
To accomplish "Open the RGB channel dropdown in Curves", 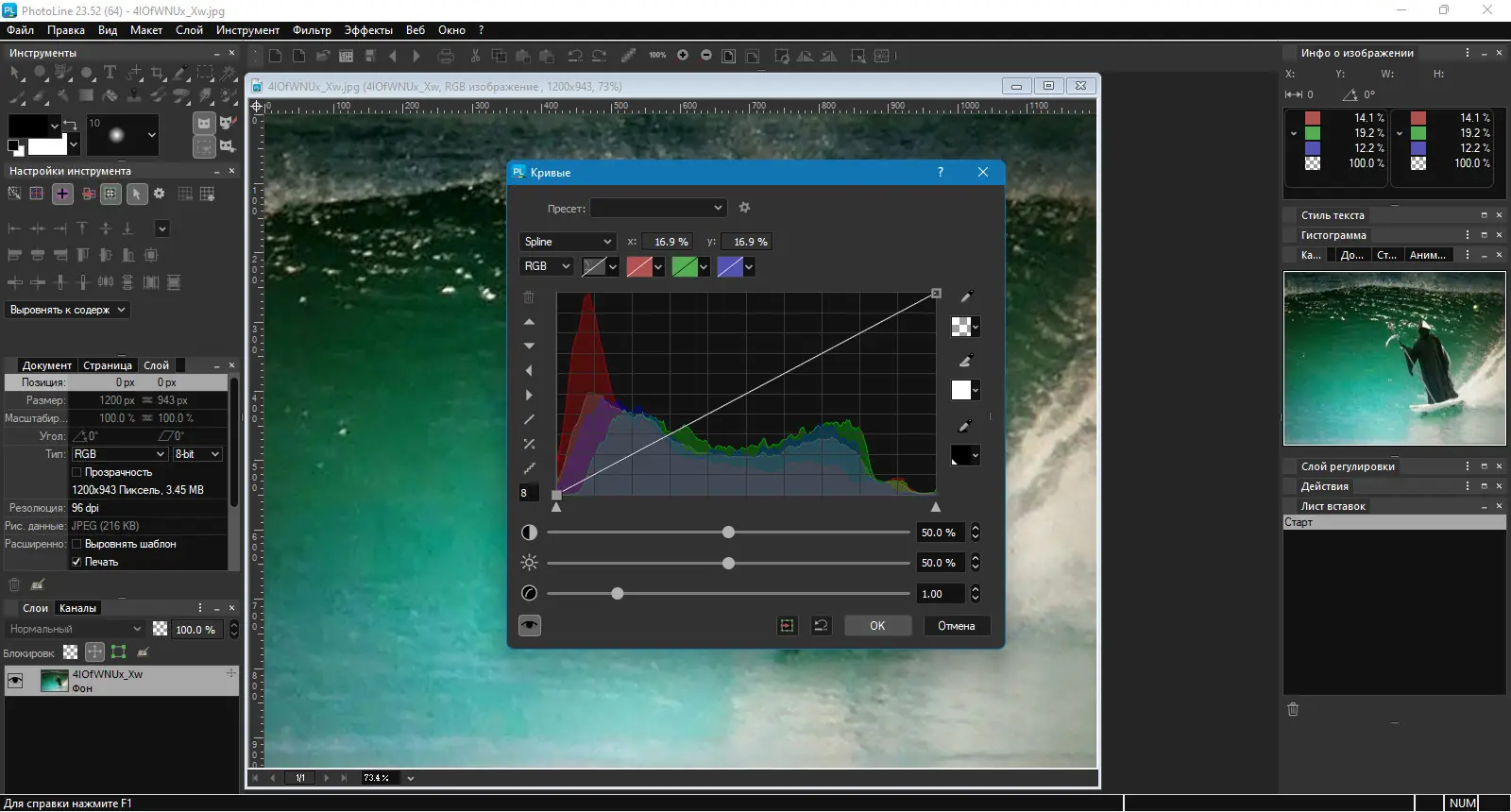I will tap(547, 266).
